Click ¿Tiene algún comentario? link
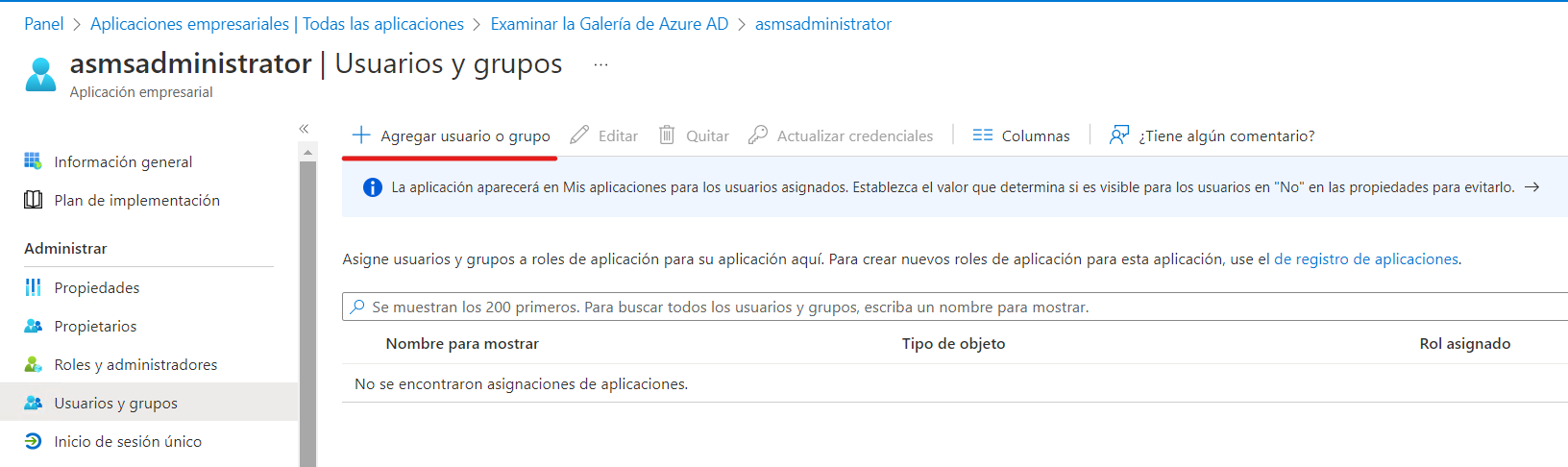The width and height of the screenshot is (1568, 467). pyautogui.click(x=1213, y=135)
